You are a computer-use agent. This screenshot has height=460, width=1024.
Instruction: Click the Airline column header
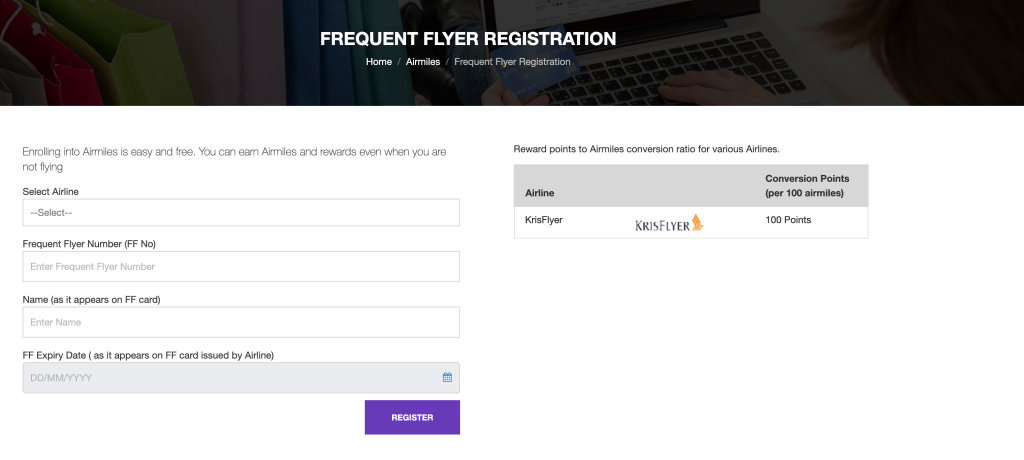pos(540,192)
